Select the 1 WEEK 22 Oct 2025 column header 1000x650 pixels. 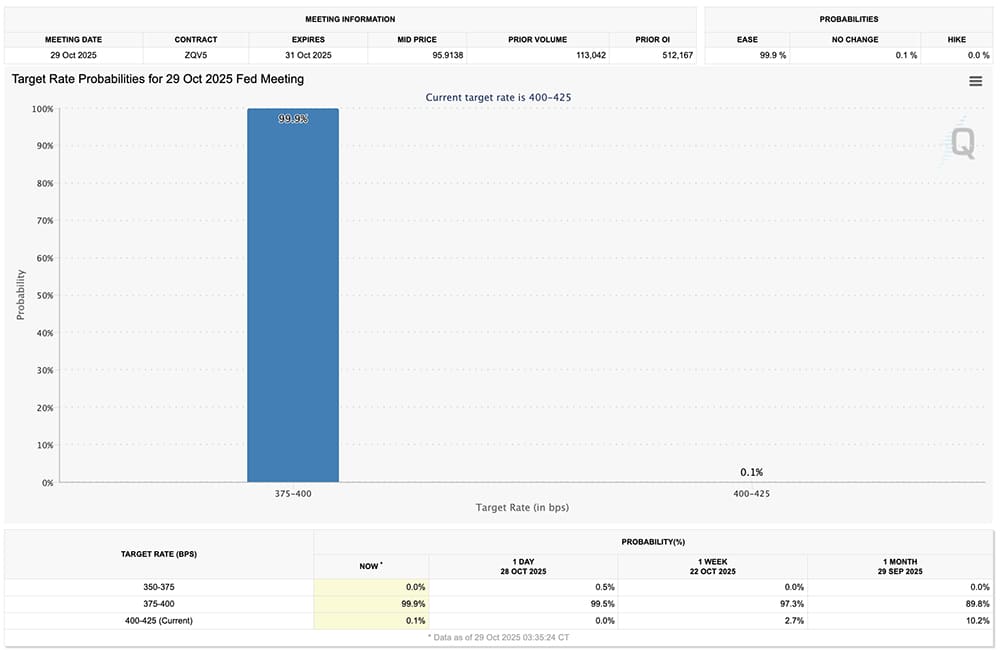tap(712, 566)
